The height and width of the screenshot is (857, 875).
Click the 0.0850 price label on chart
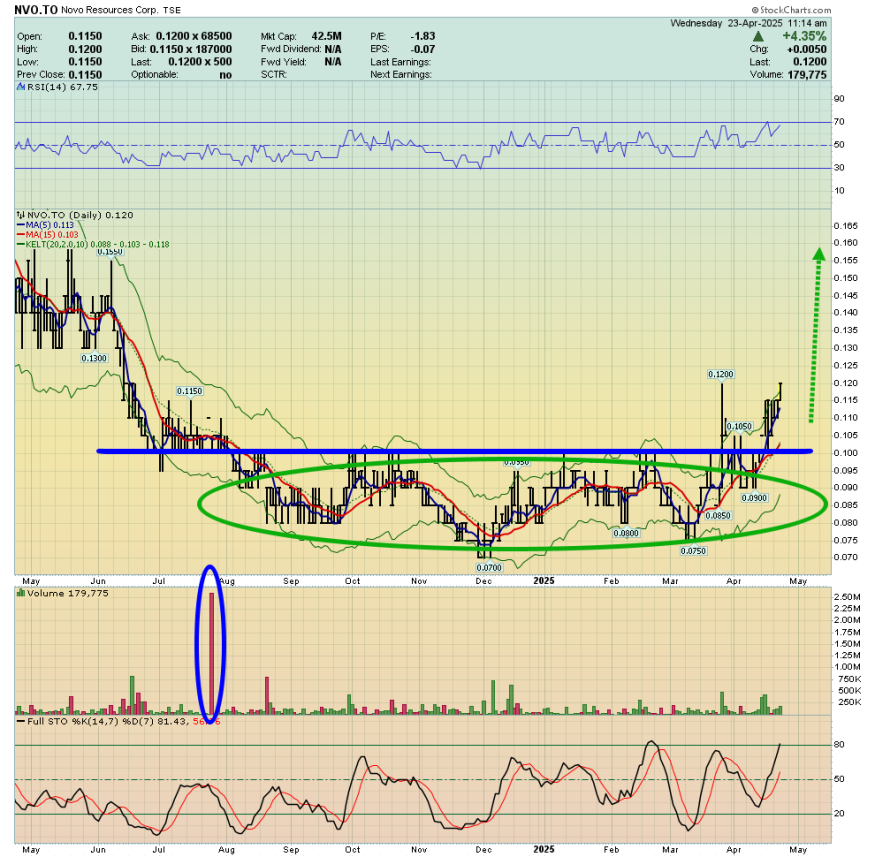(718, 516)
